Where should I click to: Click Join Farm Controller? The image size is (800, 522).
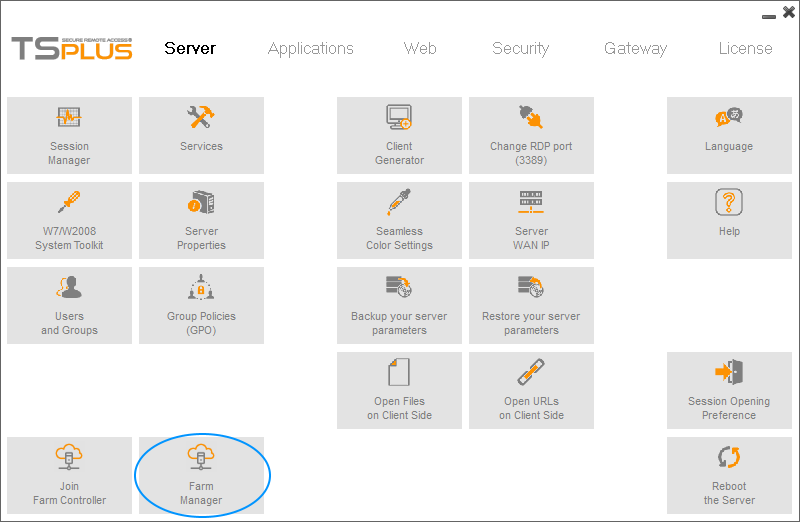(69, 475)
